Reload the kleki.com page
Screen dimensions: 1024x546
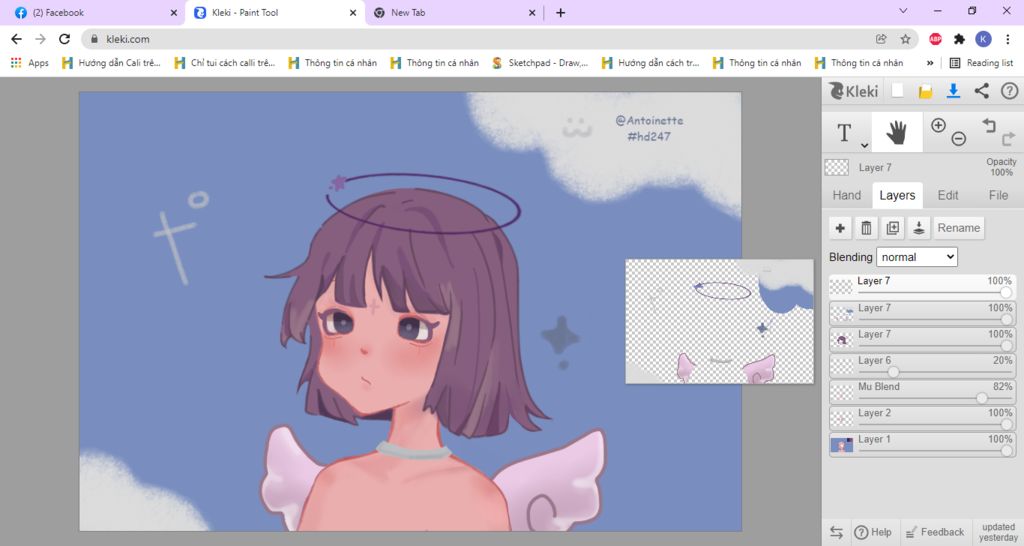(x=64, y=39)
